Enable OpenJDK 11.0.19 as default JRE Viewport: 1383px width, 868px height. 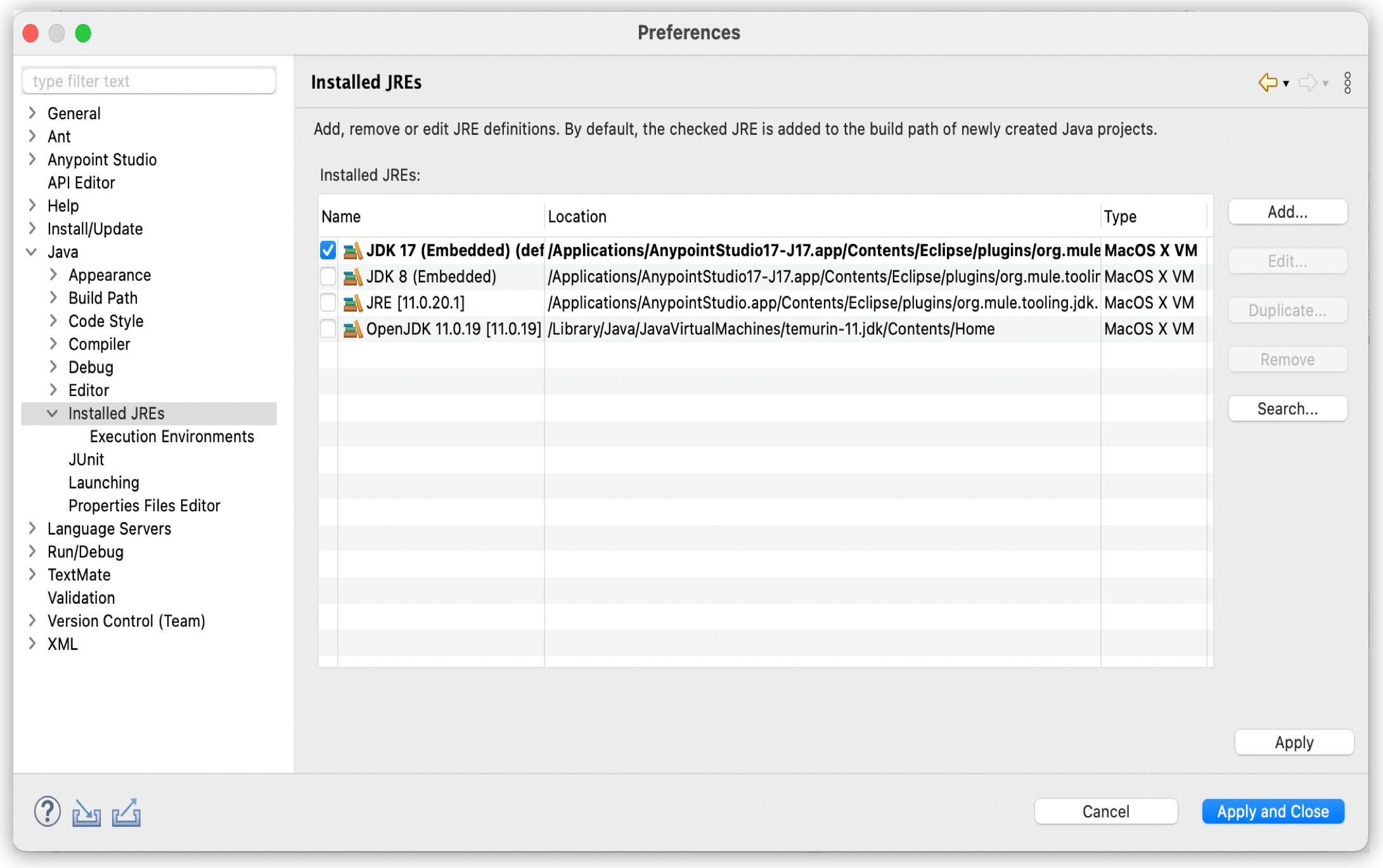click(328, 329)
